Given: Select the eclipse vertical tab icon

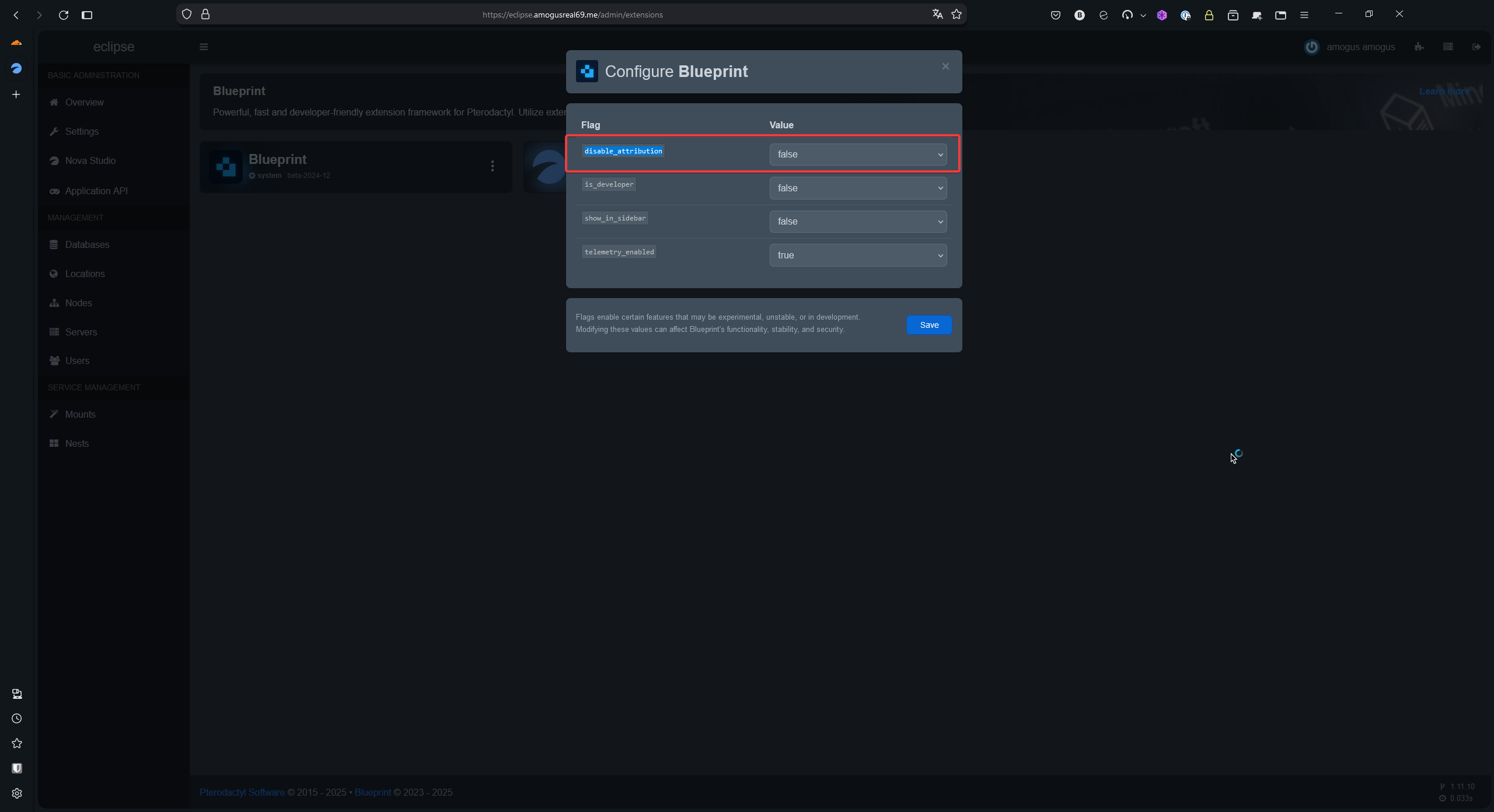Looking at the screenshot, I should coord(16,68).
